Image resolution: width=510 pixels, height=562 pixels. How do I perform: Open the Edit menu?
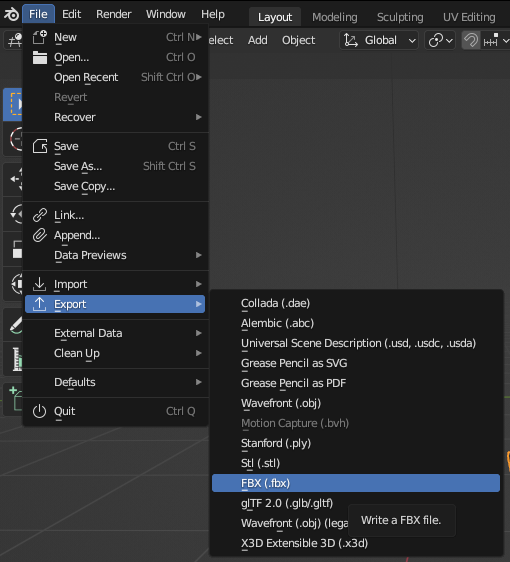(x=71, y=14)
